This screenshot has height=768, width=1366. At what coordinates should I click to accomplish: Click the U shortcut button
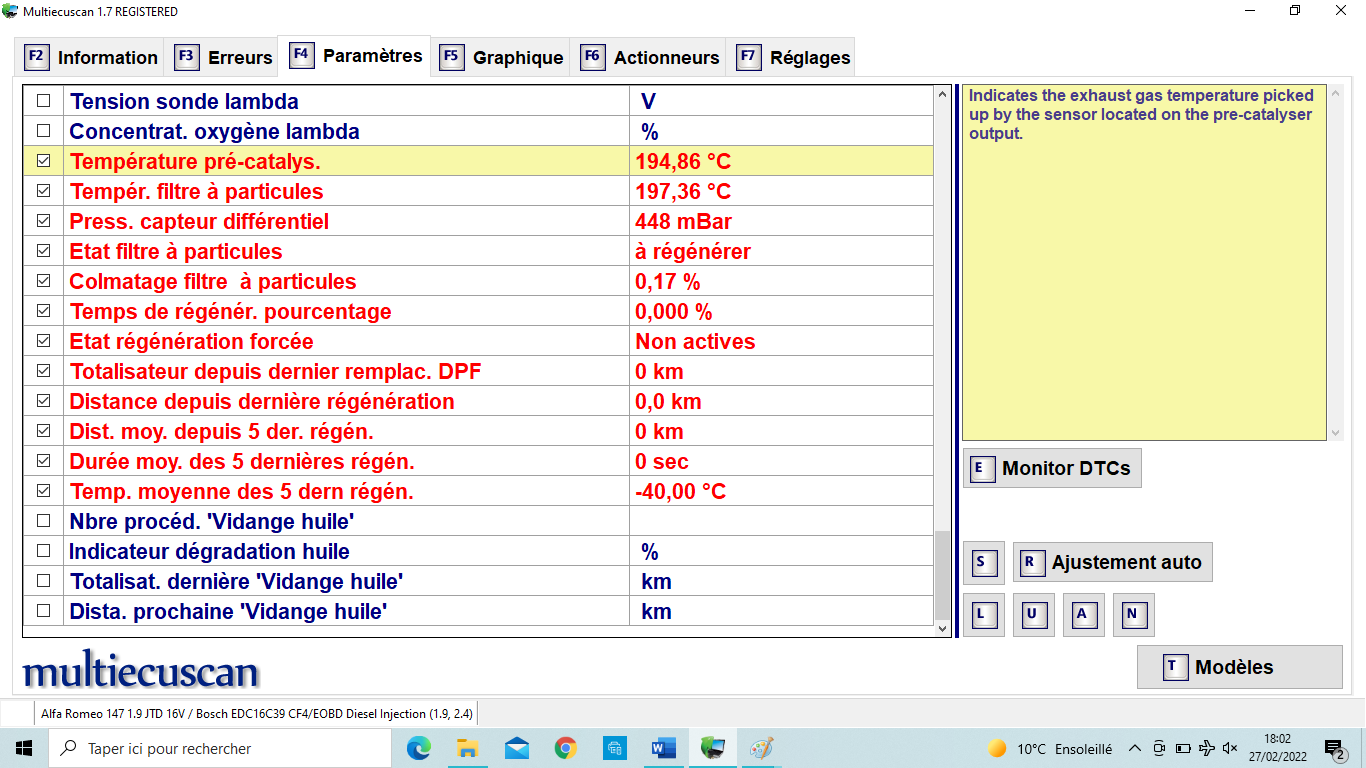coord(1033,614)
